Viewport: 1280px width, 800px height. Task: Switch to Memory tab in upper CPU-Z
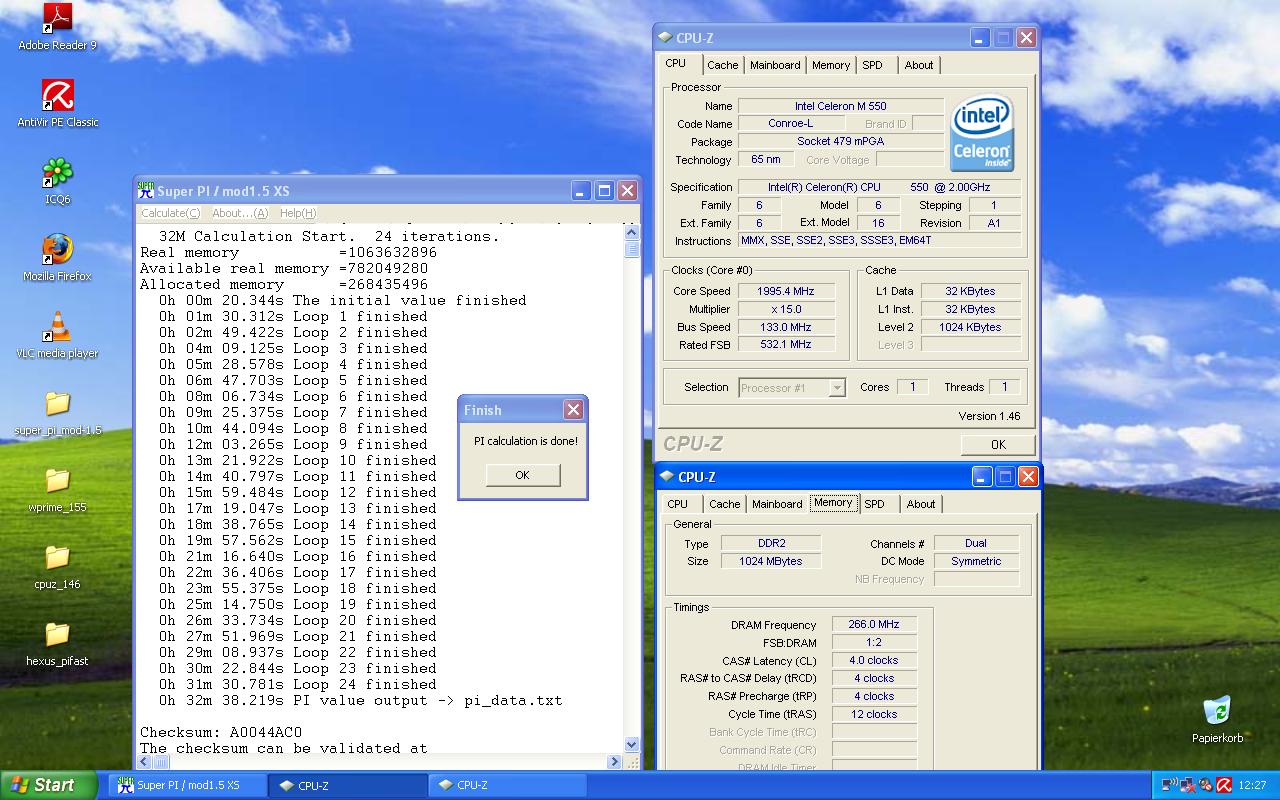tap(831, 65)
